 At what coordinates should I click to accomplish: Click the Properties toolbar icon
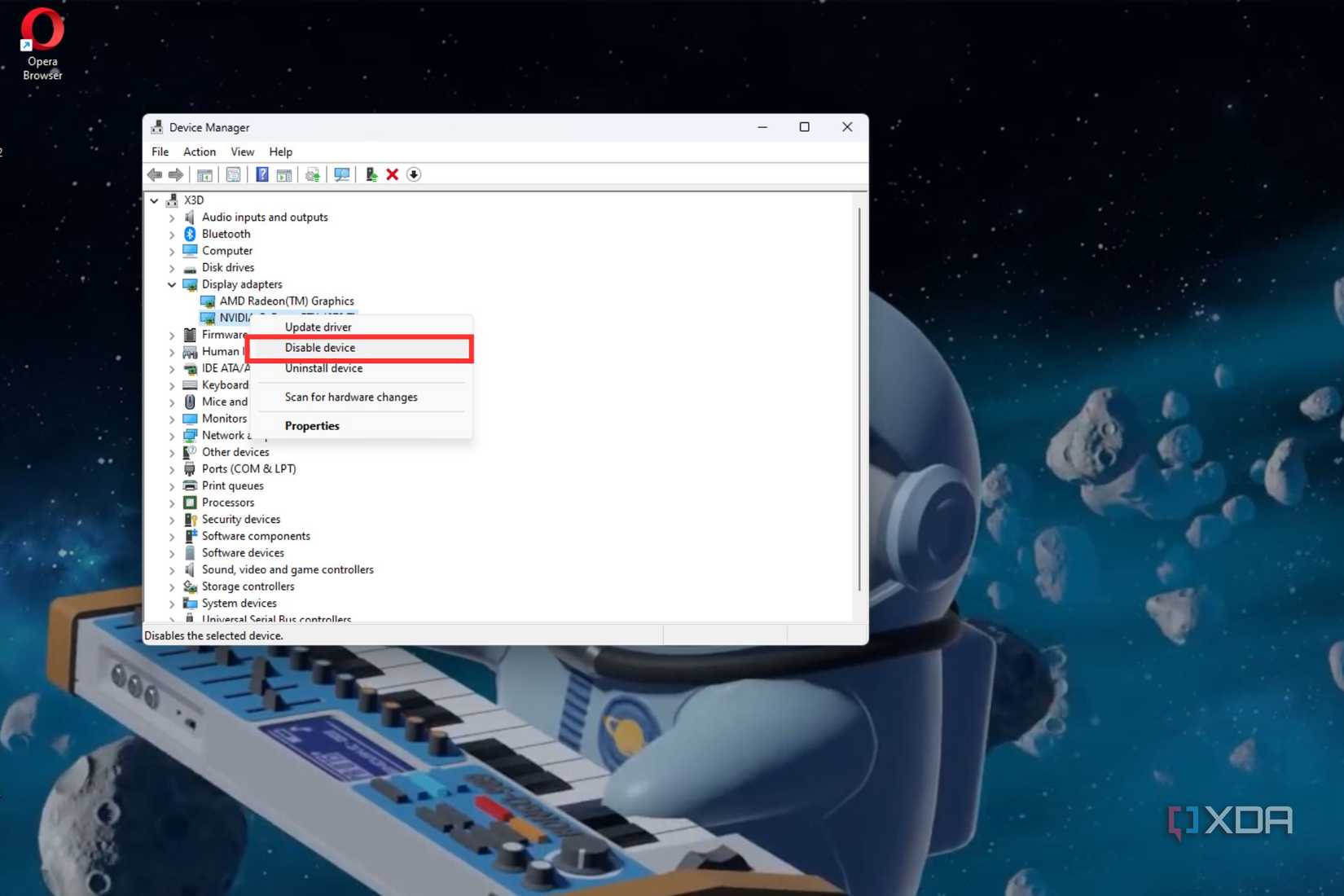pos(234,174)
